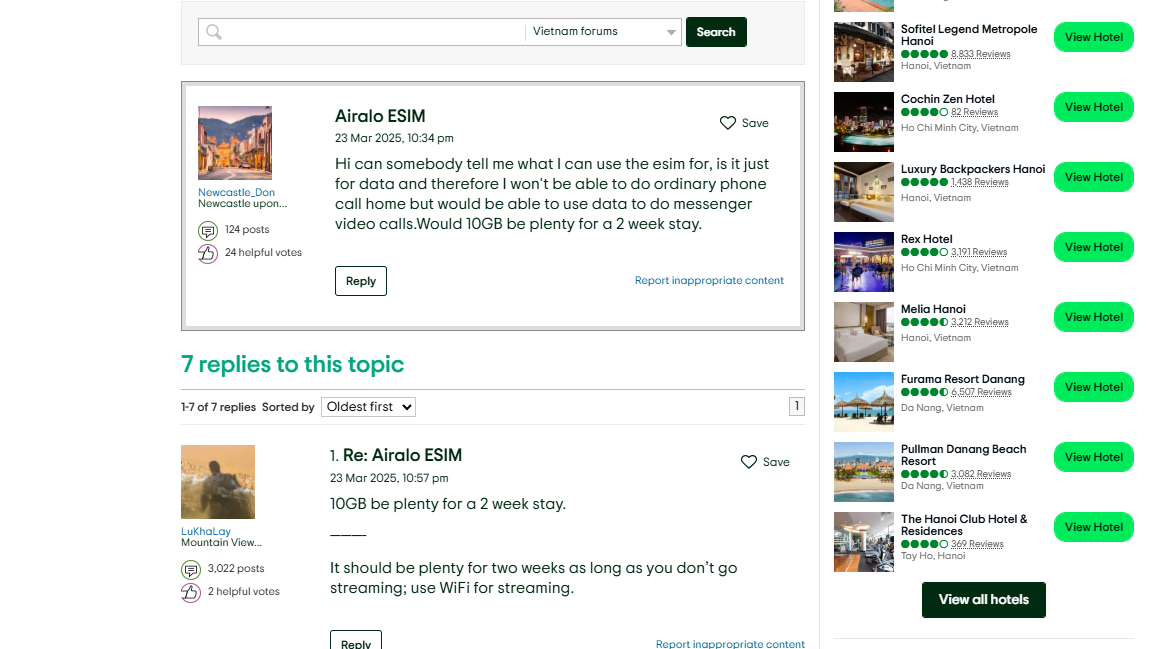
Task: Open the 8,833 Reviews link
Action: (x=980, y=54)
